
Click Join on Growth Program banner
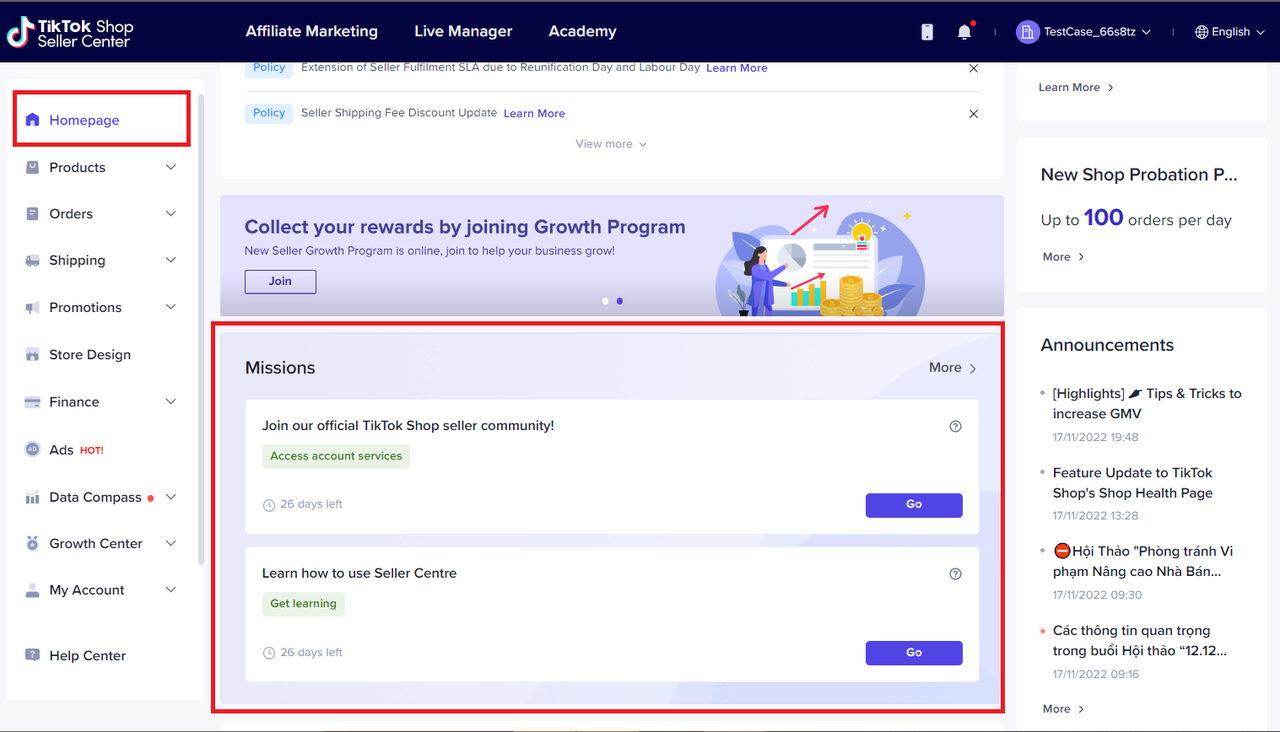click(x=280, y=282)
